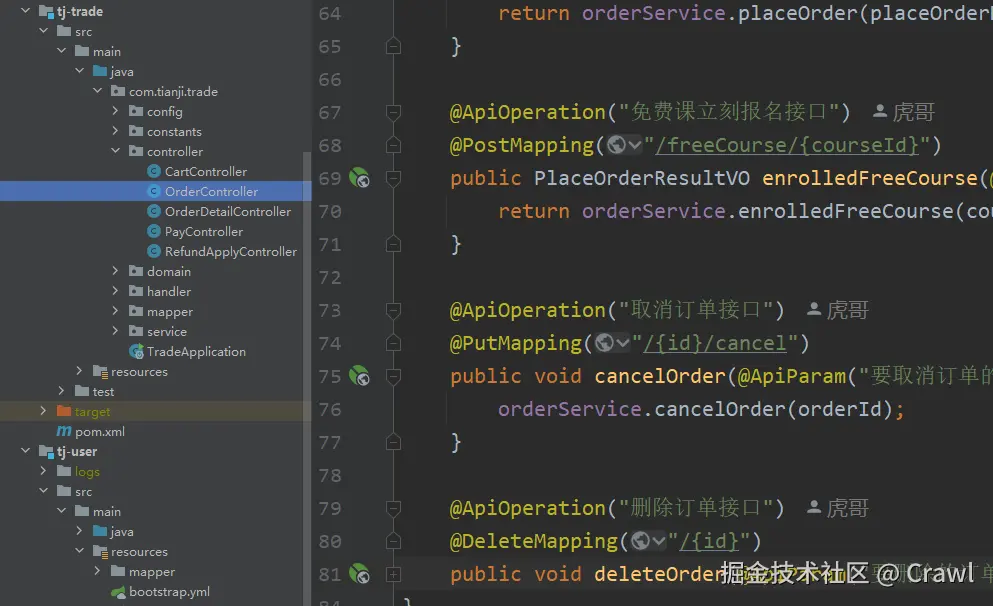Collapse the com.tianji.trade package node

click(x=98, y=91)
